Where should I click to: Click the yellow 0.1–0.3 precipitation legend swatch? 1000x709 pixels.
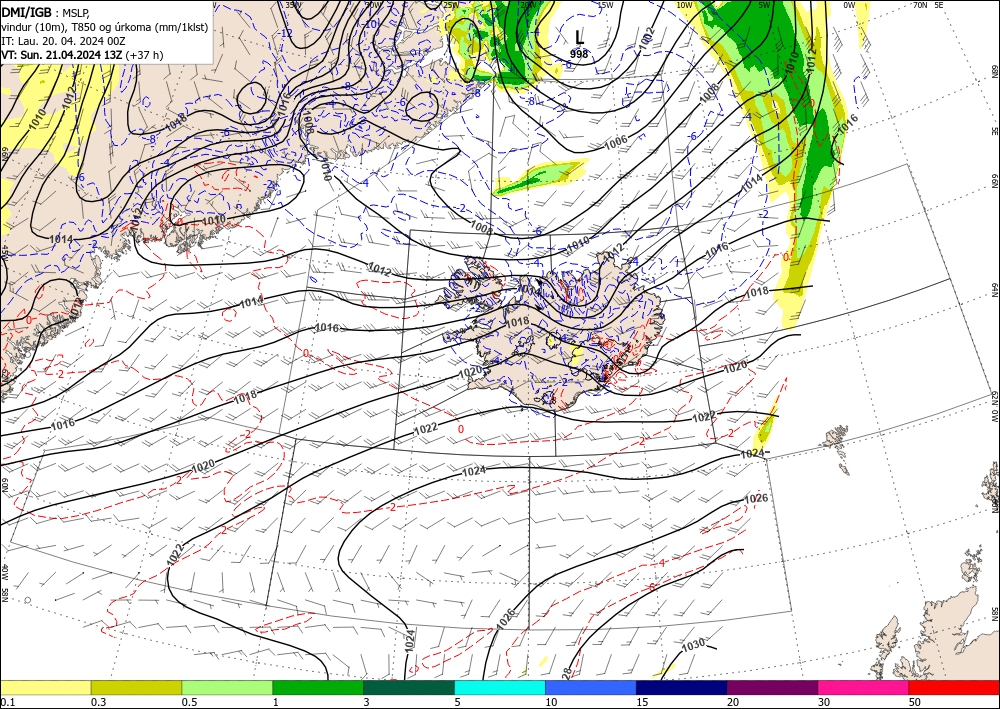tap(45, 687)
